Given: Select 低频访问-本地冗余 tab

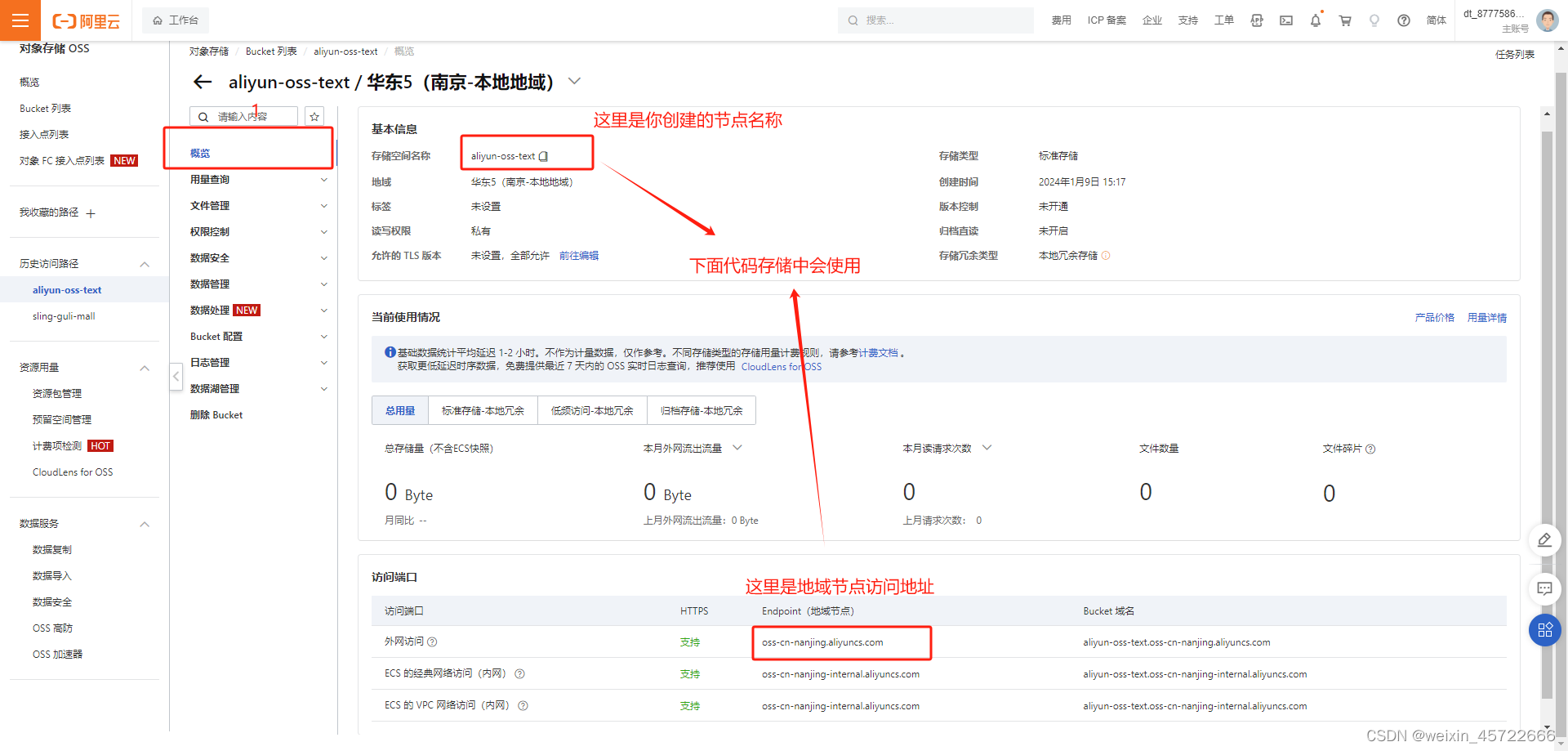Looking at the screenshot, I should tap(592, 410).
